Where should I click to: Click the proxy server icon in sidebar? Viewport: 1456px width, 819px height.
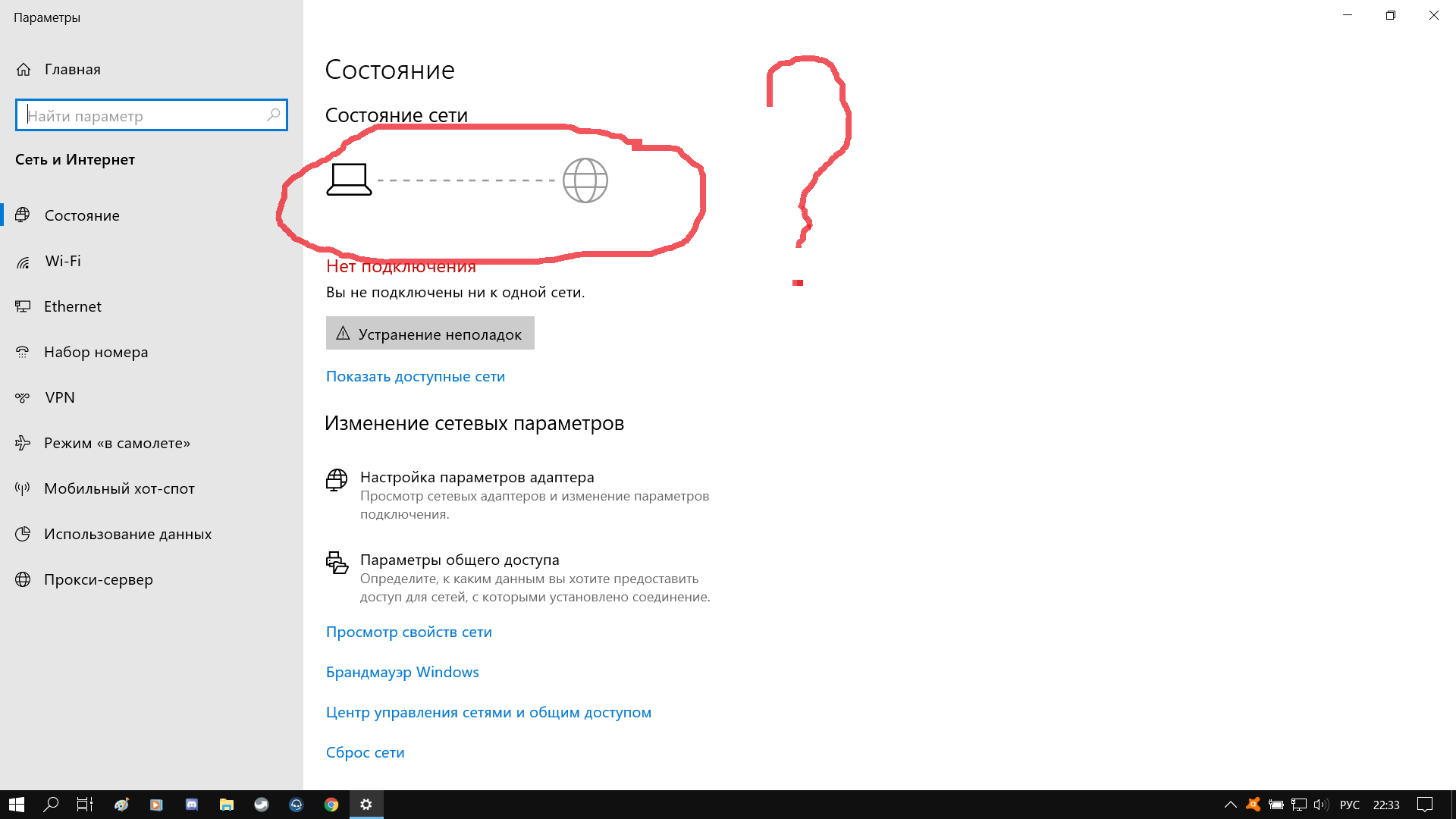click(x=24, y=579)
